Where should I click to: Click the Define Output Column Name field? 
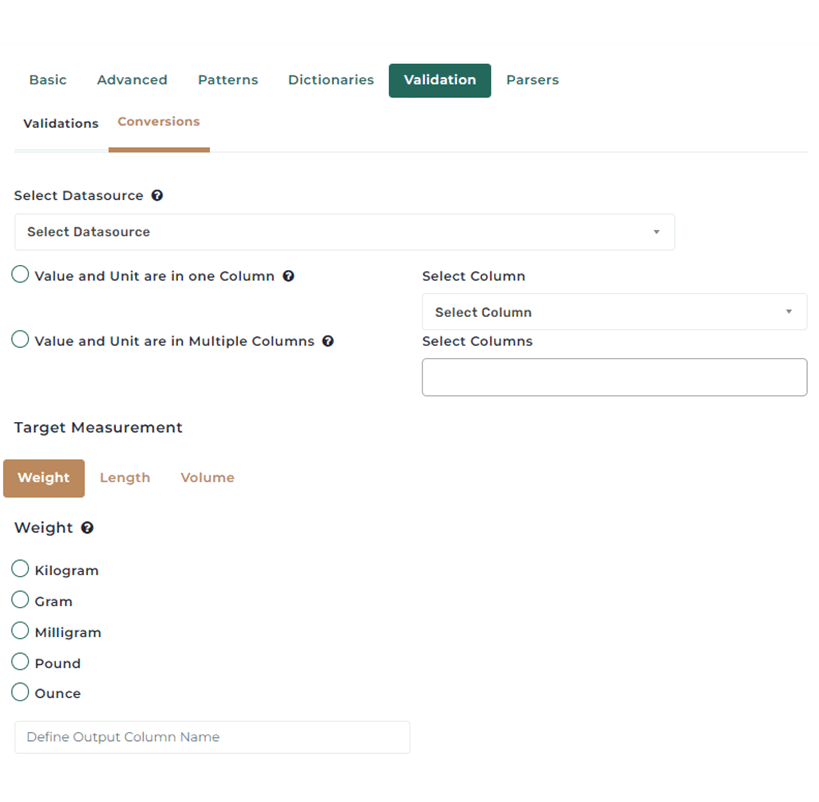(211, 737)
